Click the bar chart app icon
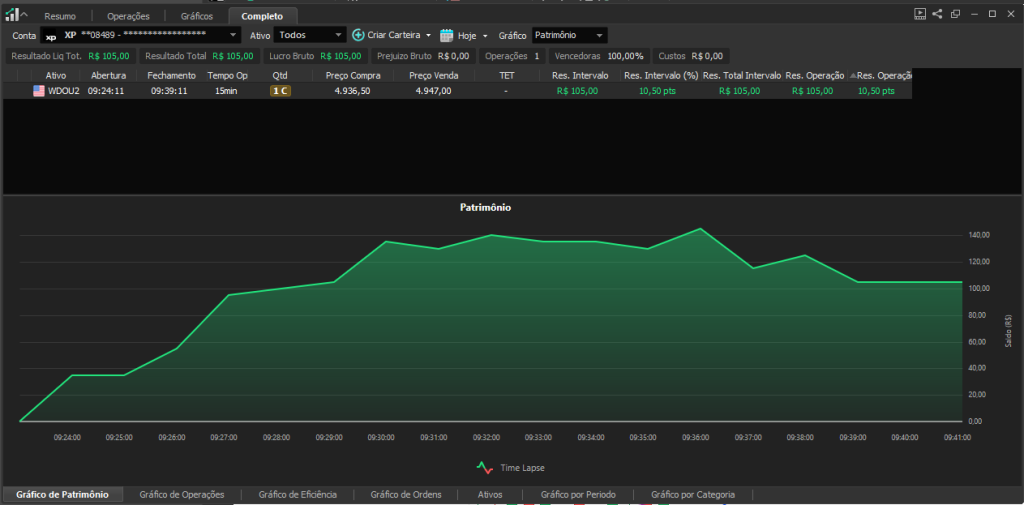 (12, 15)
